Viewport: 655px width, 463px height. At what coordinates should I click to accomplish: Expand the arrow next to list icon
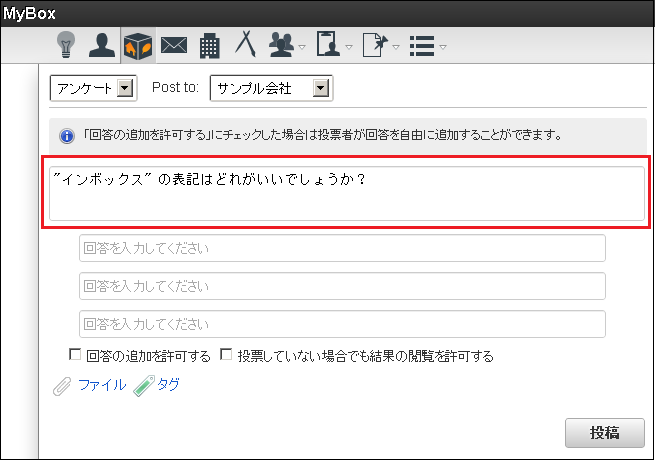click(x=443, y=47)
